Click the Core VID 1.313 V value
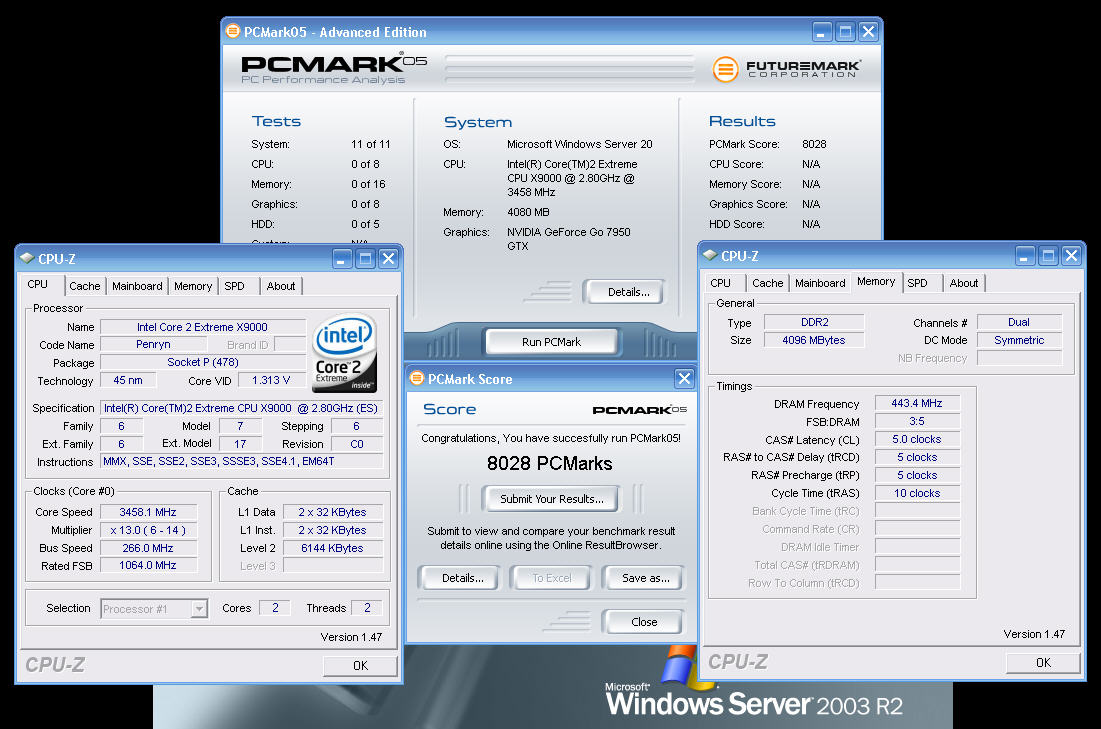Image resolution: width=1101 pixels, height=729 pixels. coord(271,380)
